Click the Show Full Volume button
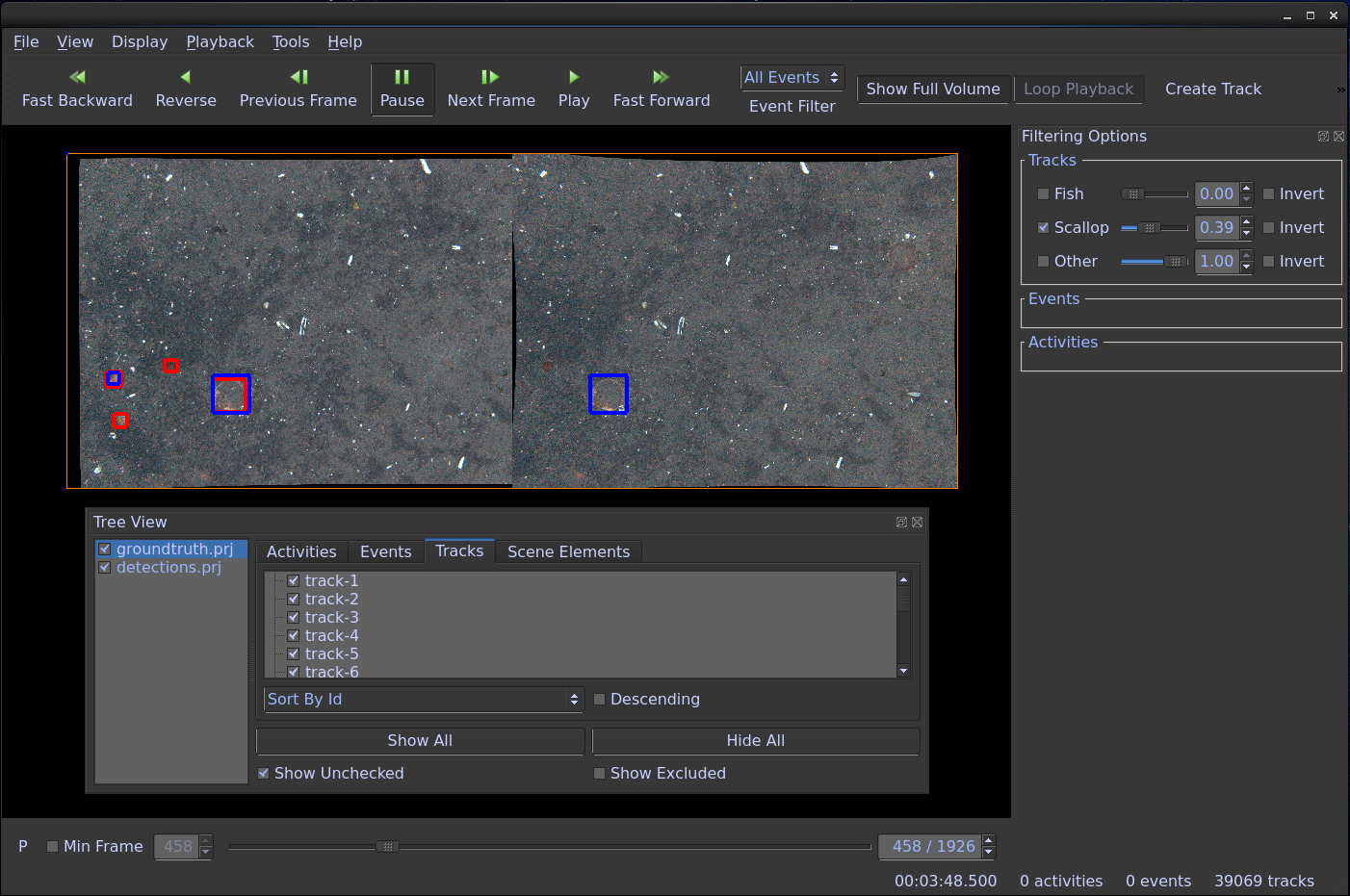Screen dimensions: 1350x896 click(x=932, y=89)
